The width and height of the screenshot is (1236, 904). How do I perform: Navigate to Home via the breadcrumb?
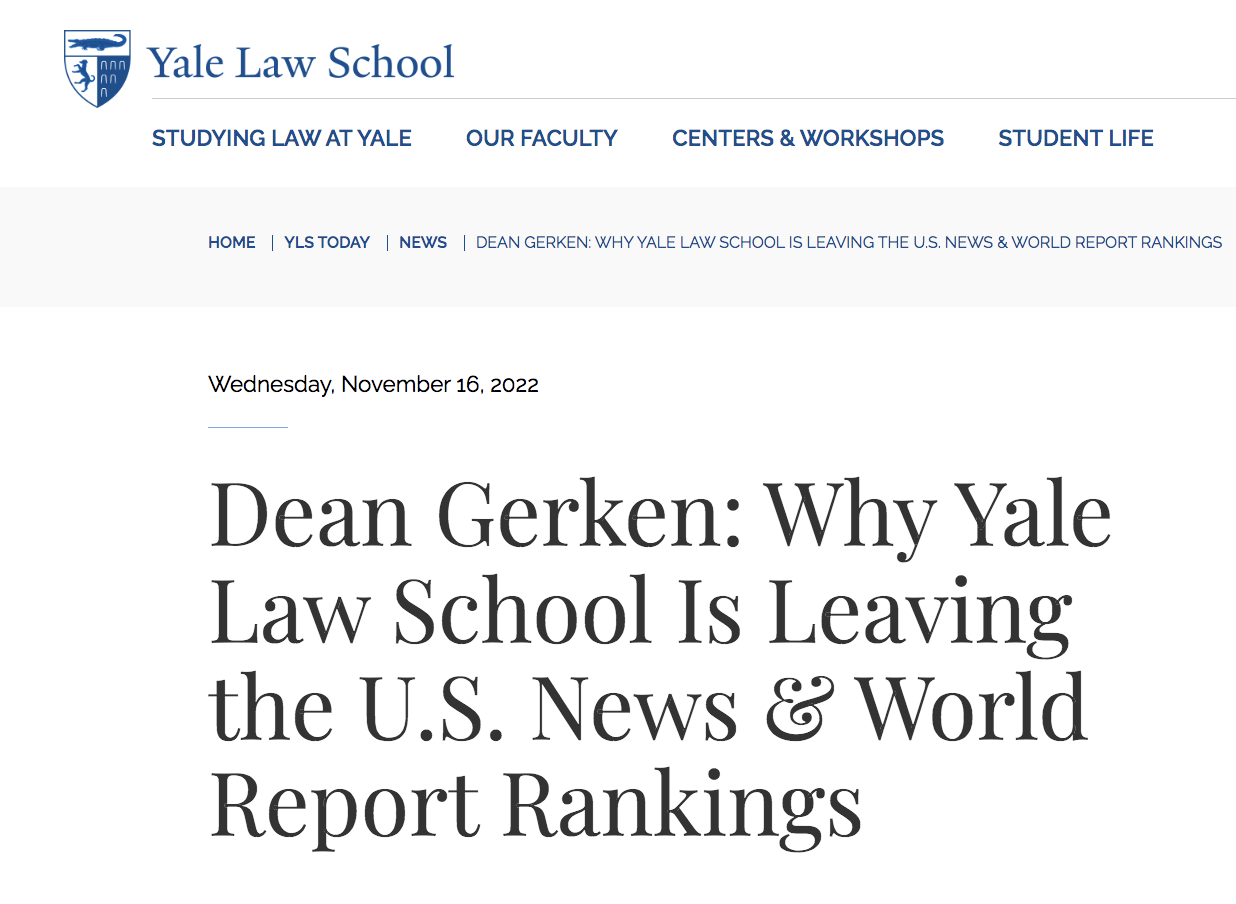(x=231, y=242)
